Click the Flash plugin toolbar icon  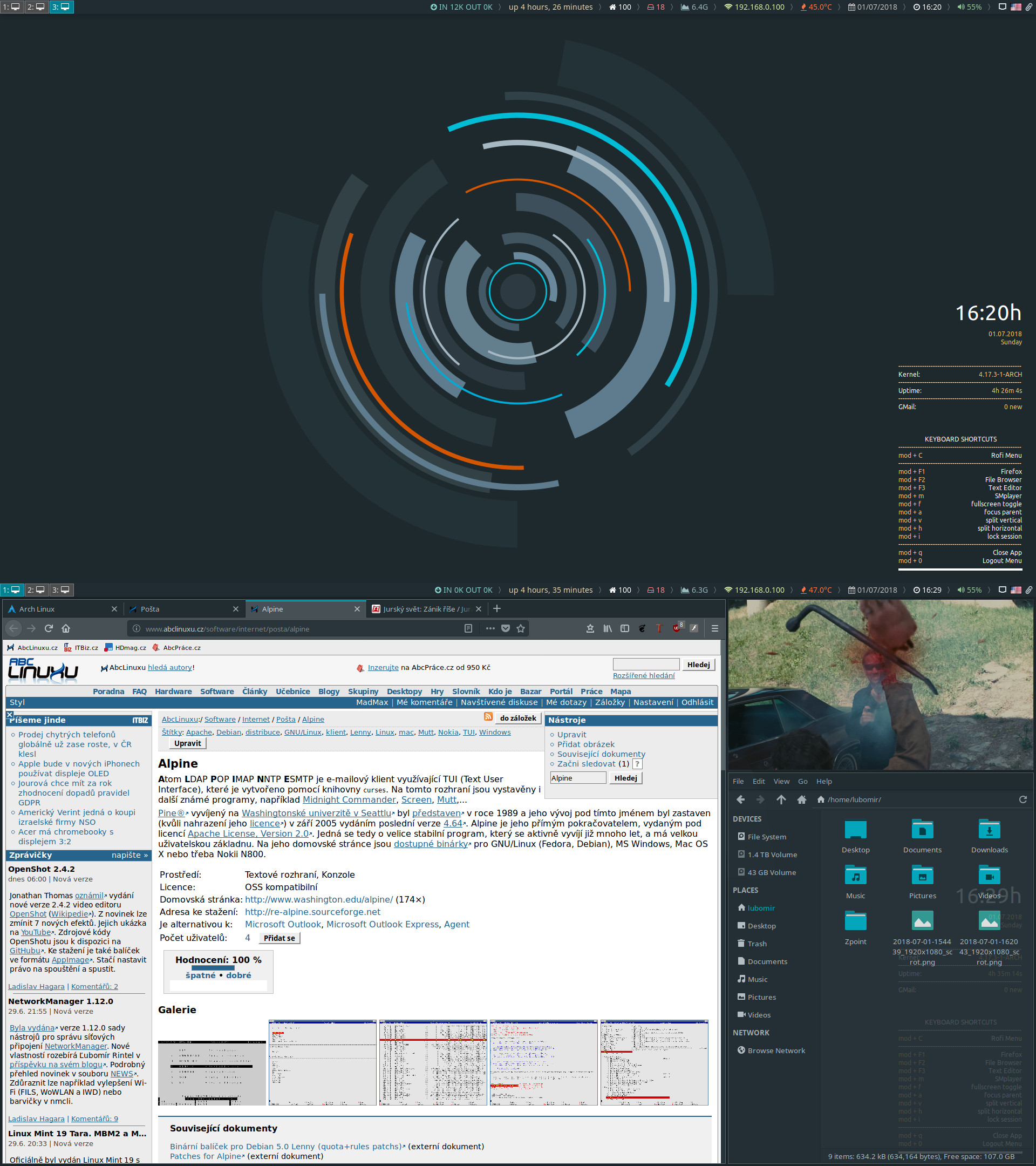(x=694, y=628)
